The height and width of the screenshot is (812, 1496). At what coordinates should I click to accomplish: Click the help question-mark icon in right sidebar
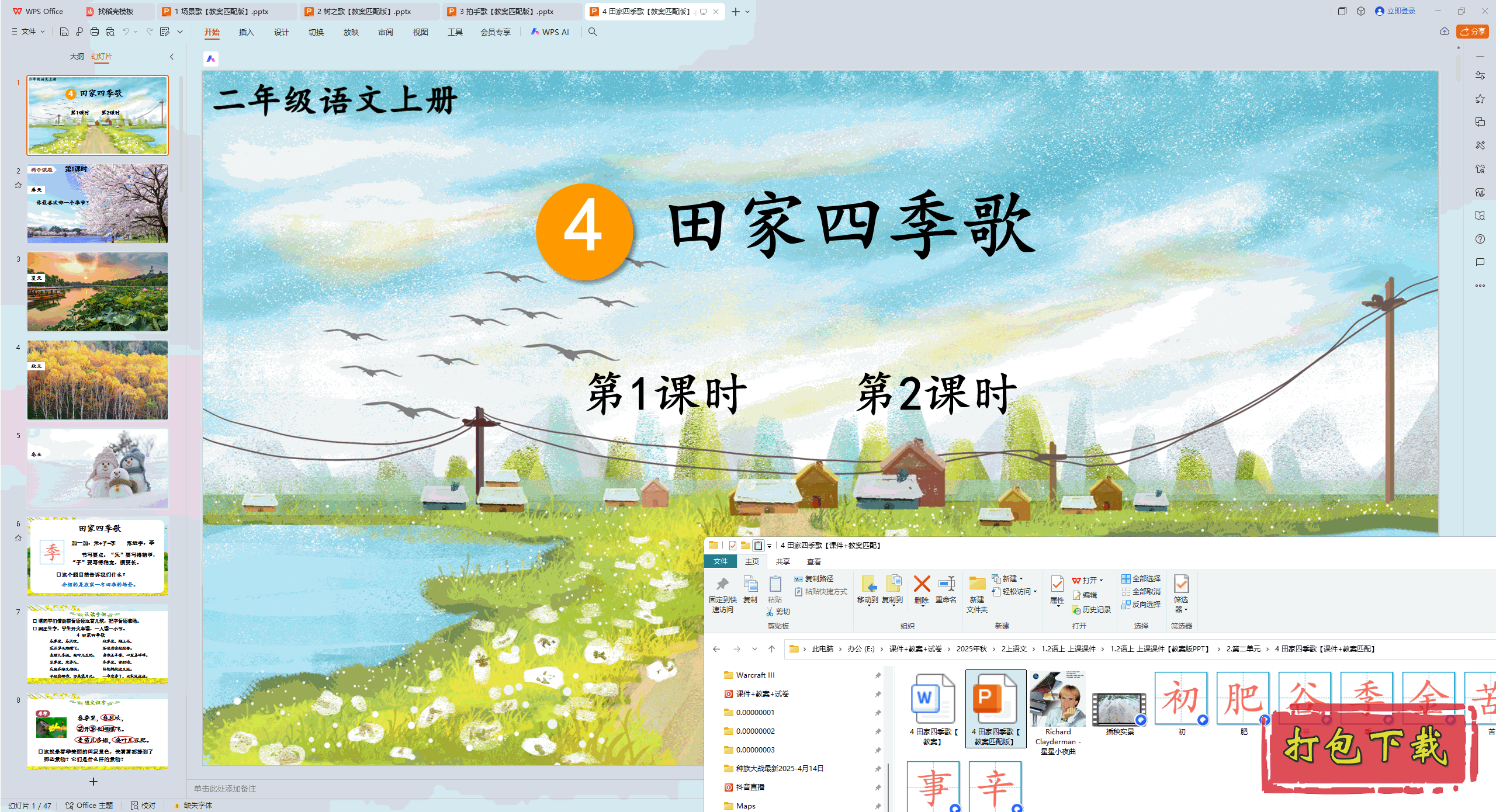[x=1480, y=239]
